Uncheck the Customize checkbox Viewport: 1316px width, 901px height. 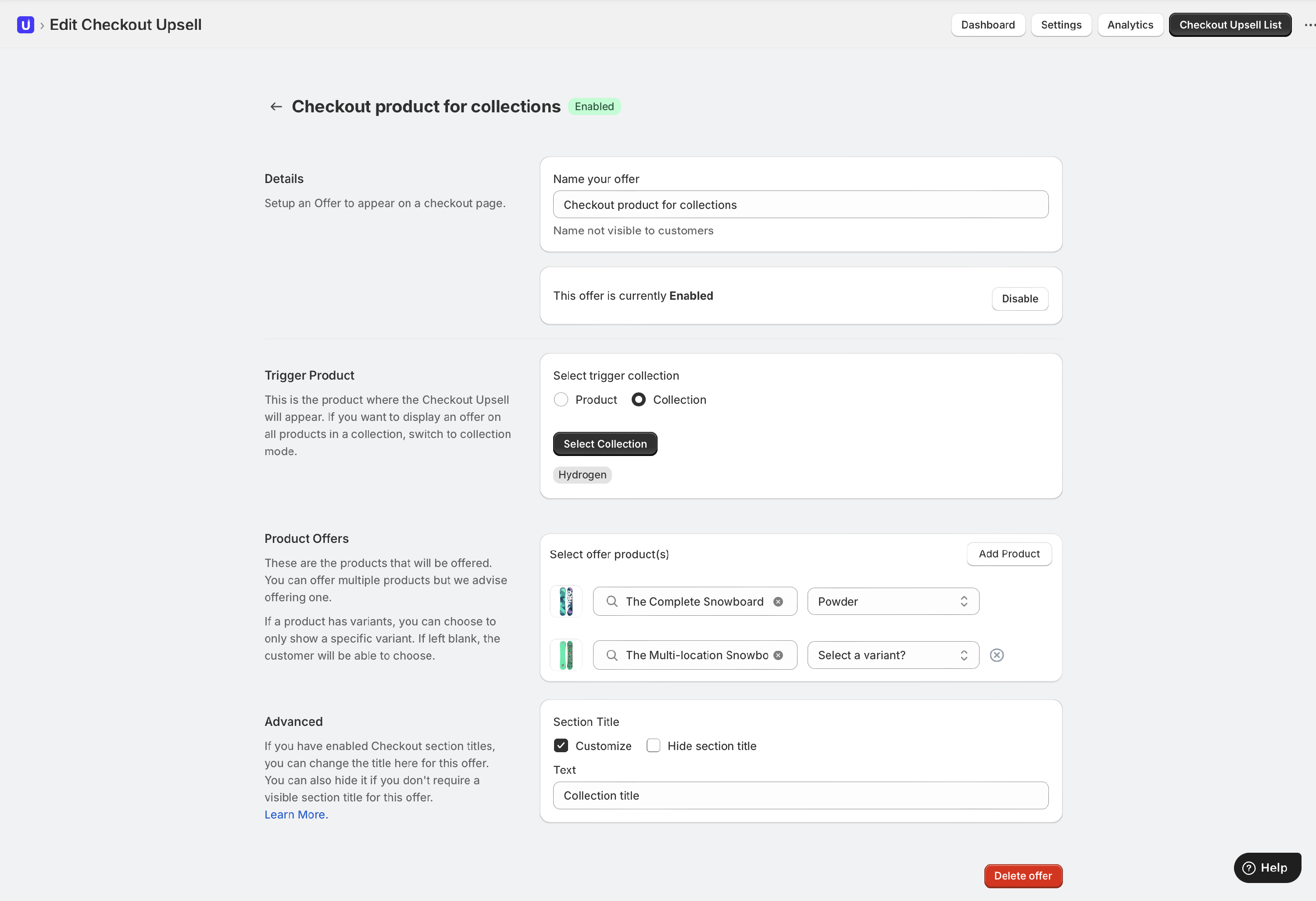click(x=561, y=746)
